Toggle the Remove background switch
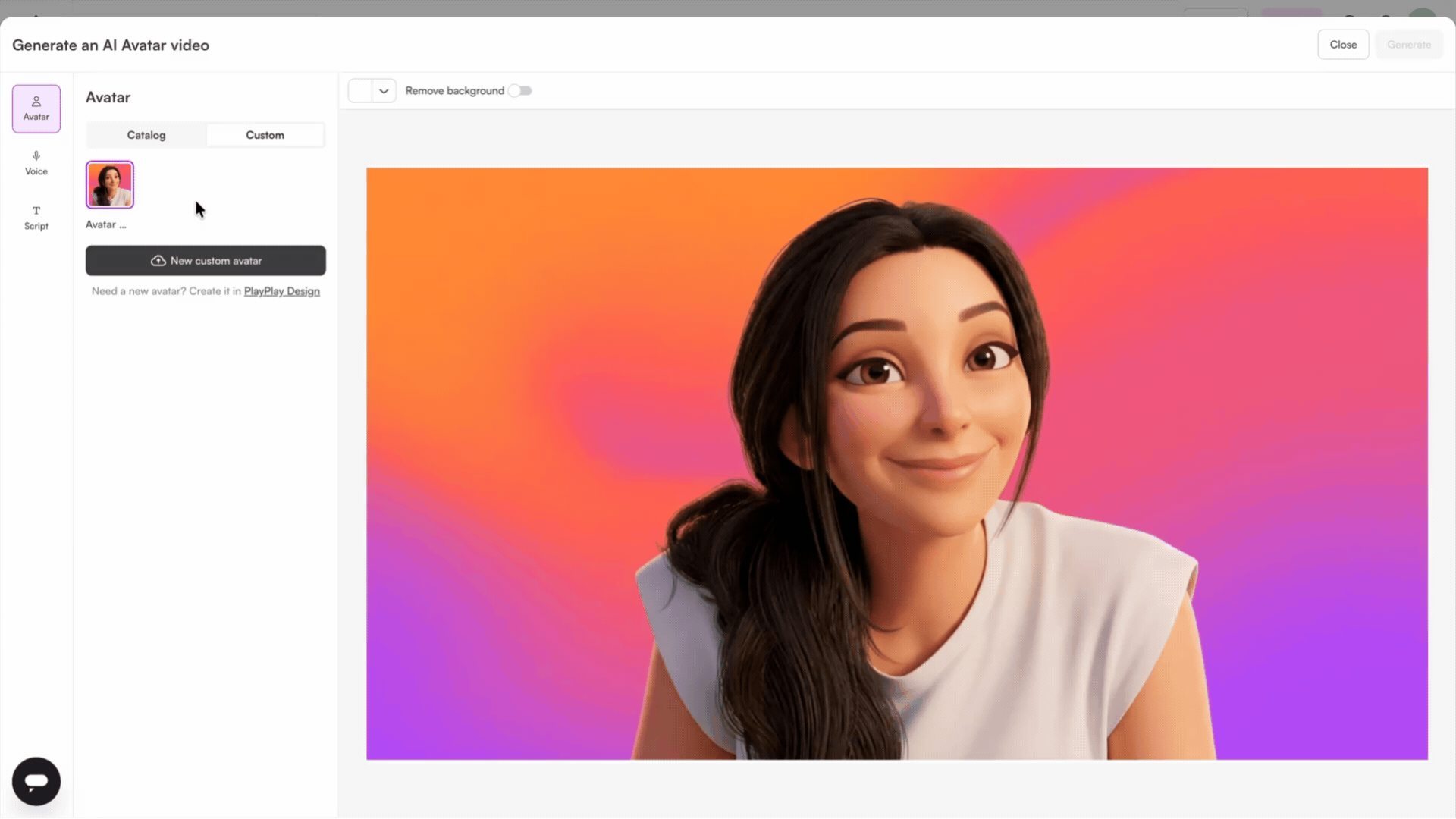The width and height of the screenshot is (1456, 819). 520,90
